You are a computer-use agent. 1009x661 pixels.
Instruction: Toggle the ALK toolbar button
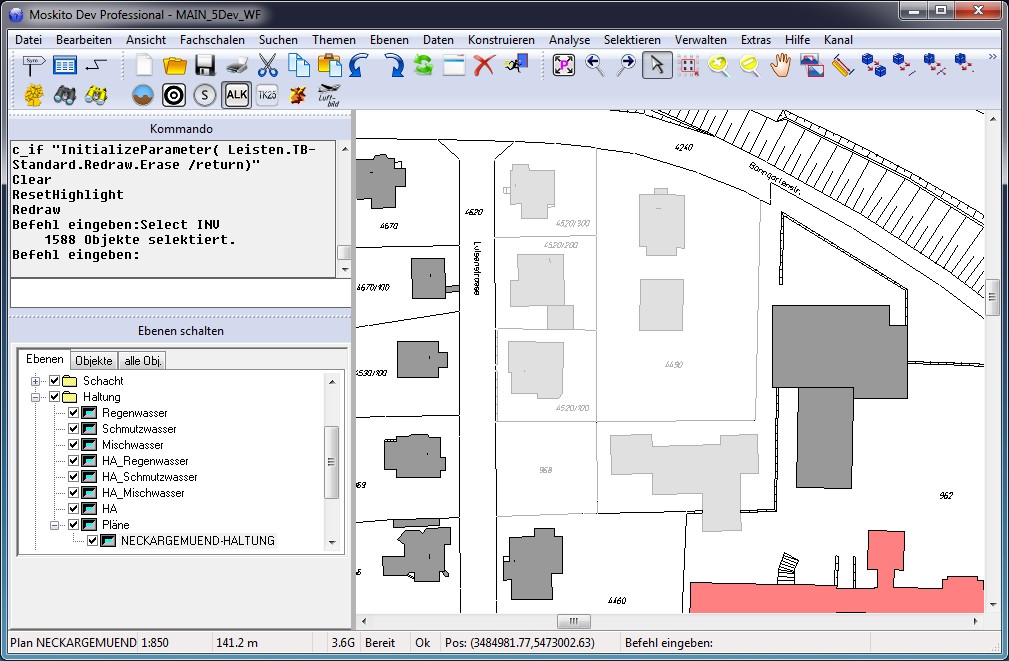tap(236, 95)
